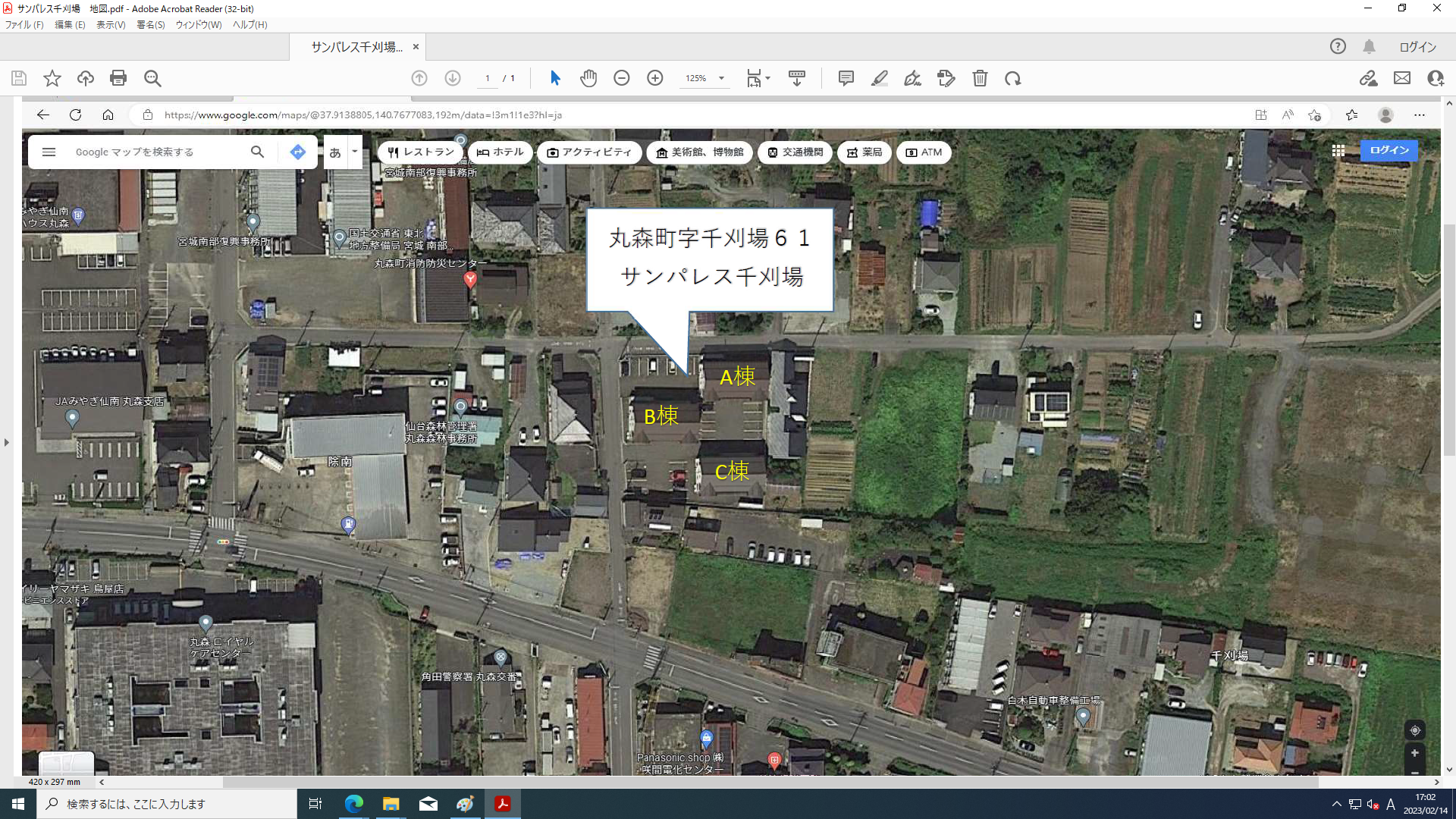Click the map search magnifier icon
This screenshot has width=1456, height=819.
(x=258, y=152)
